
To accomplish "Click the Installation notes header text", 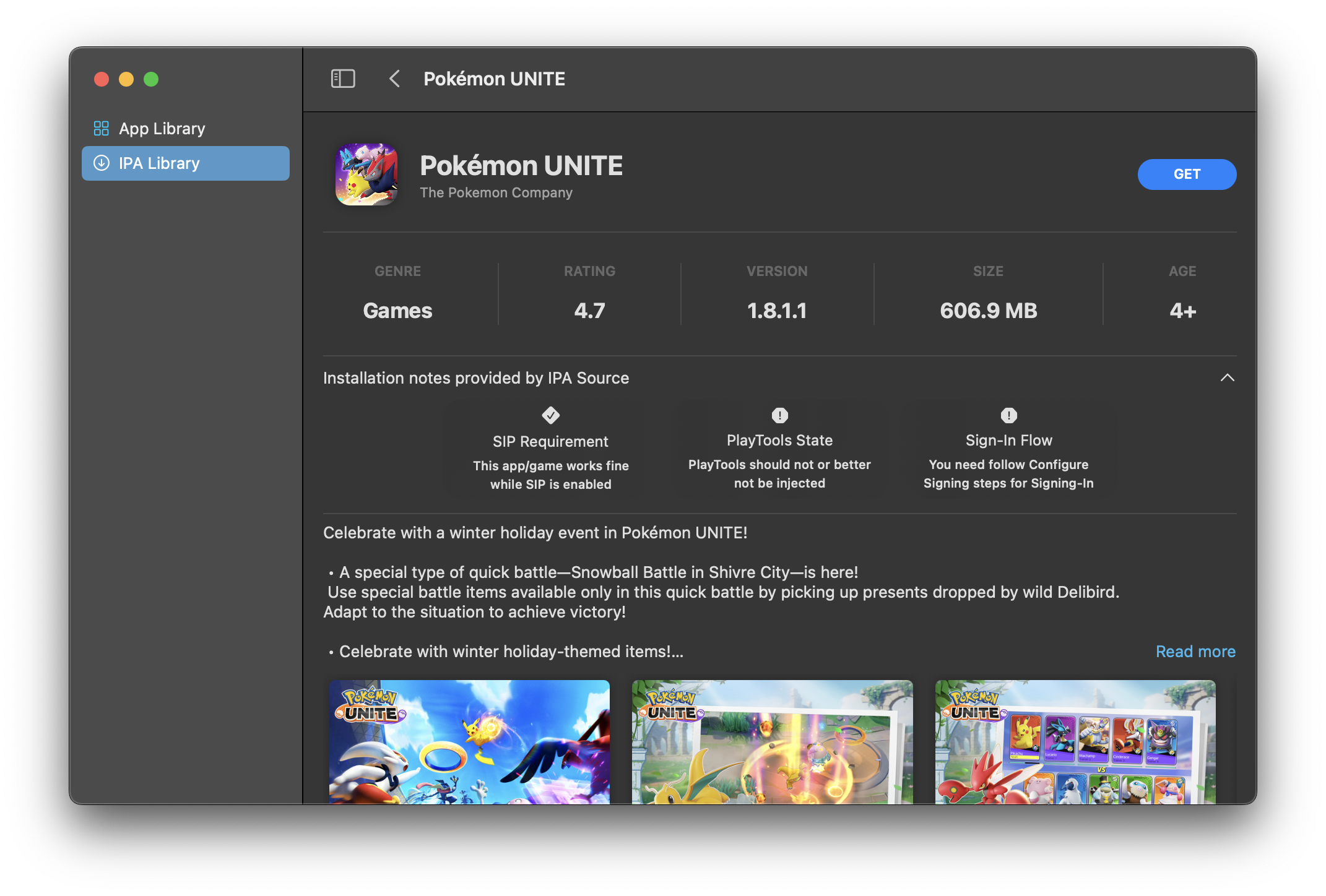I will pos(475,377).
